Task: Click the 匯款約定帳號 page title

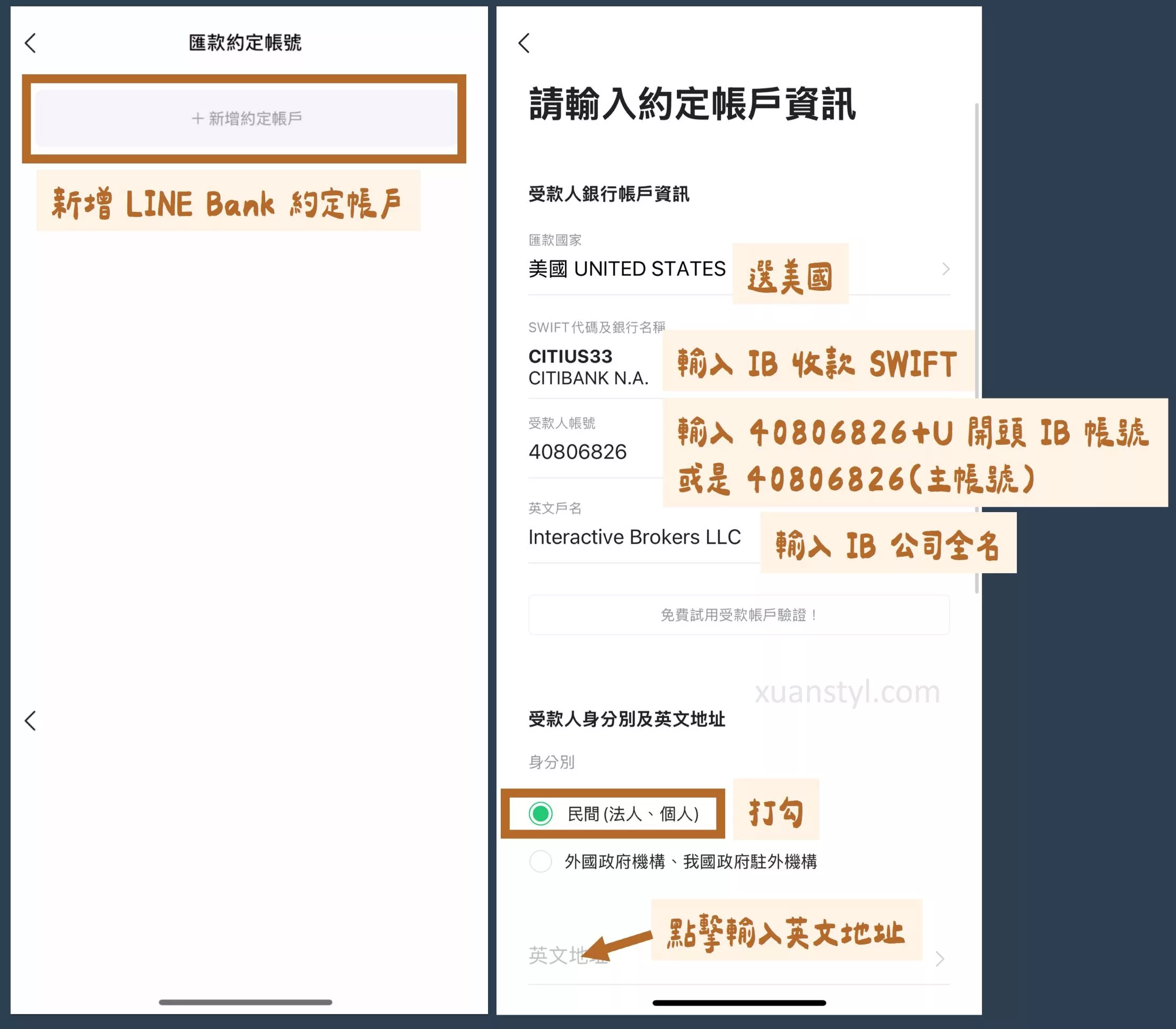Action: (245, 42)
